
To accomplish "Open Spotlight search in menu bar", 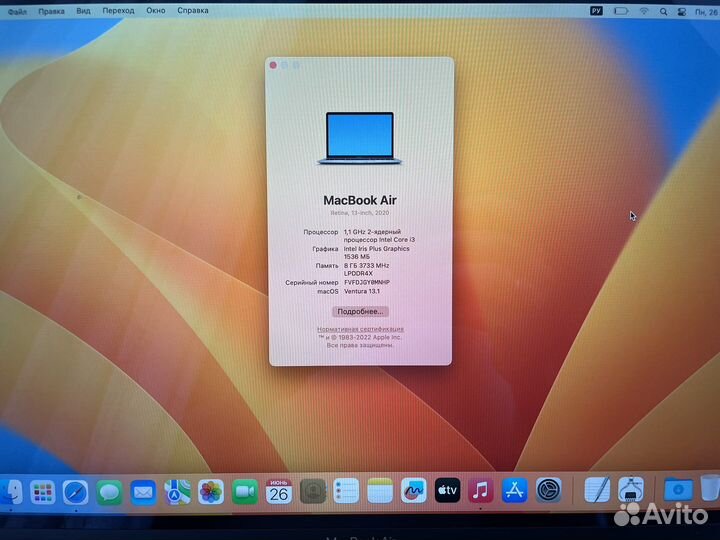I will click(x=664, y=11).
